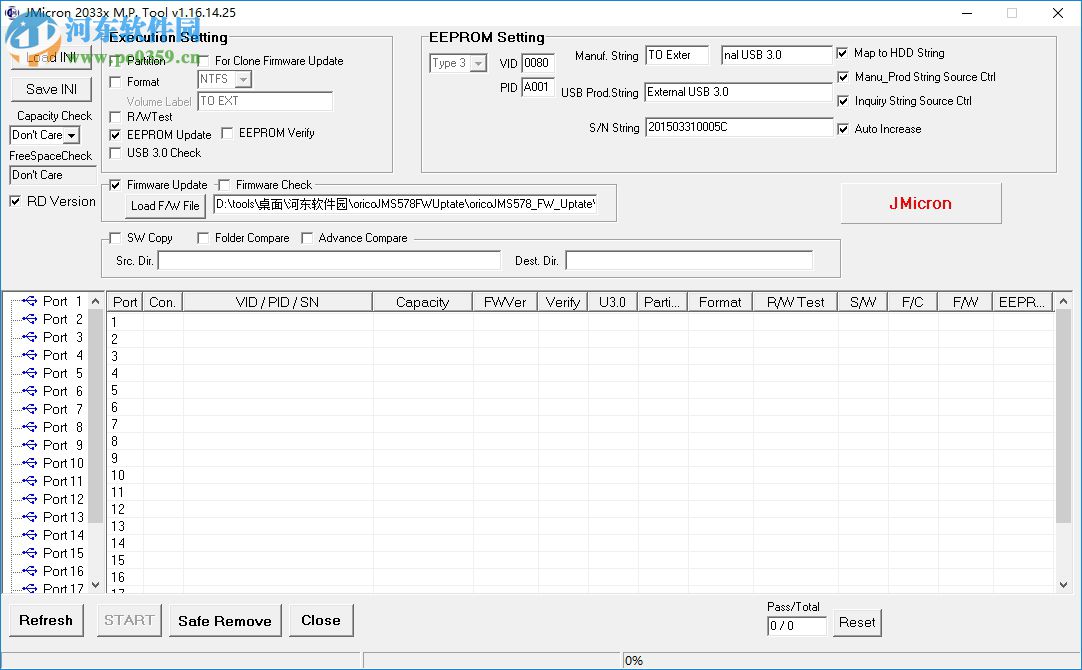The width and height of the screenshot is (1082, 670).
Task: Click the PID input field
Action: coord(538,88)
